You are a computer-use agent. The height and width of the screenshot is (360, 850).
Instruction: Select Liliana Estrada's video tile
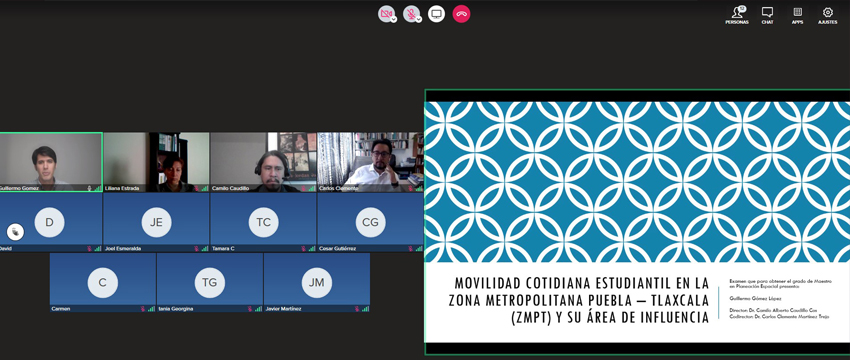point(156,162)
